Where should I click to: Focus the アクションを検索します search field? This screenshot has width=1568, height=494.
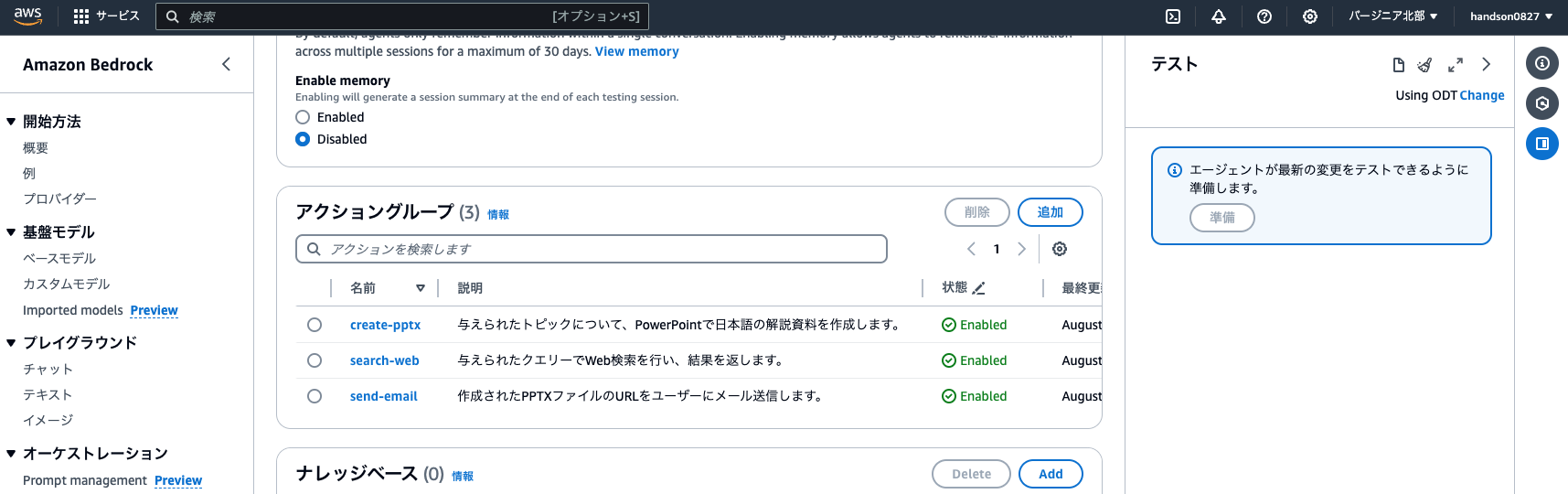[x=592, y=249]
